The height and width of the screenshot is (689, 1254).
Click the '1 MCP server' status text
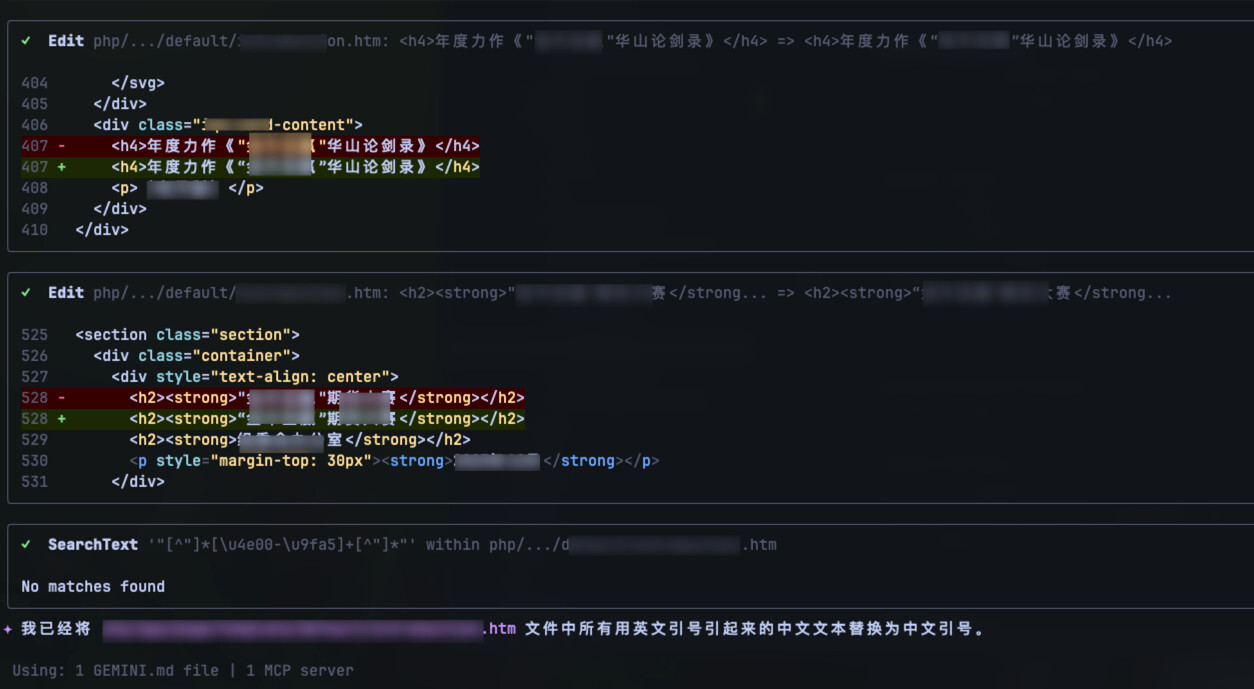click(x=300, y=670)
